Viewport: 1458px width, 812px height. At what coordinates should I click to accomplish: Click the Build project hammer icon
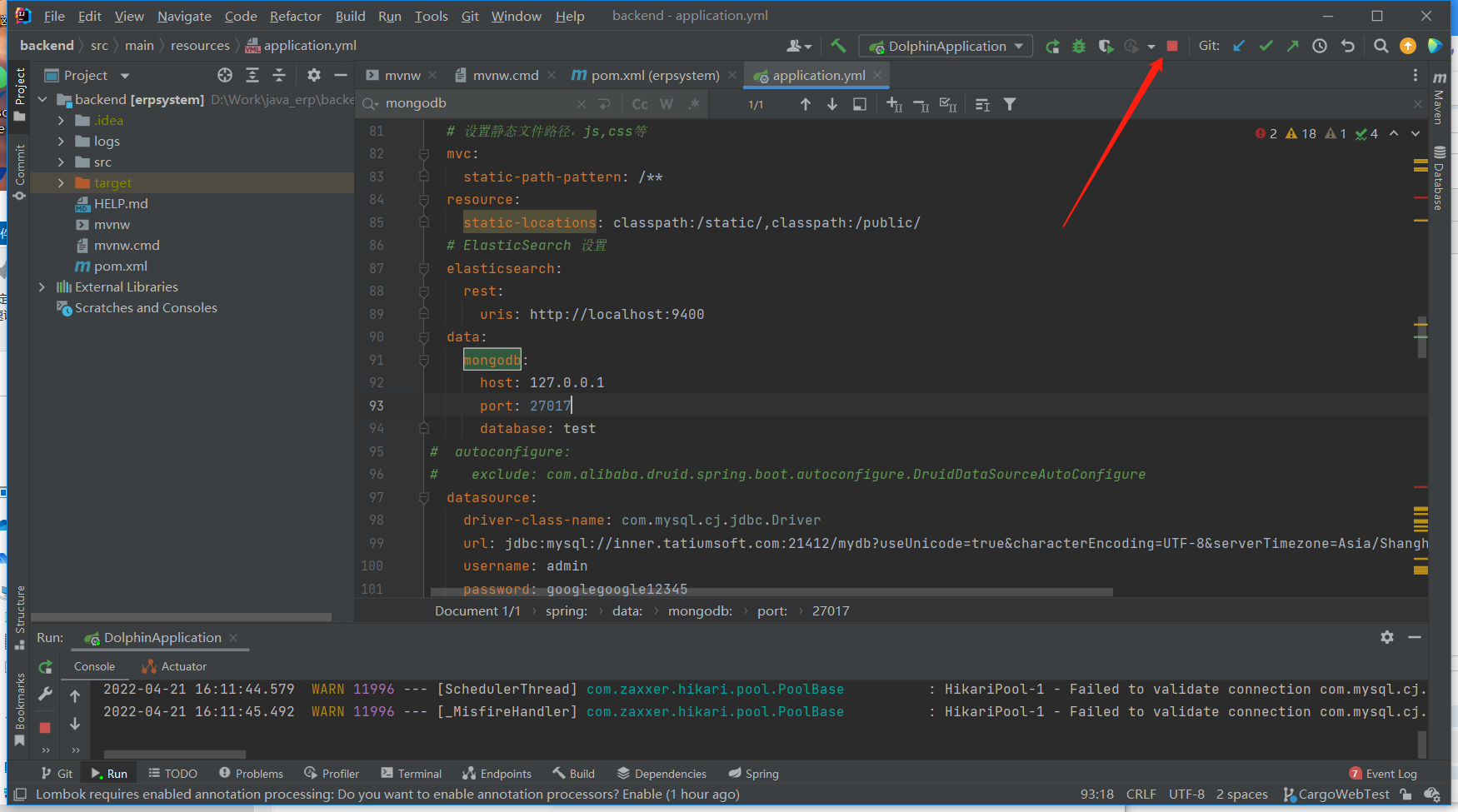click(838, 47)
